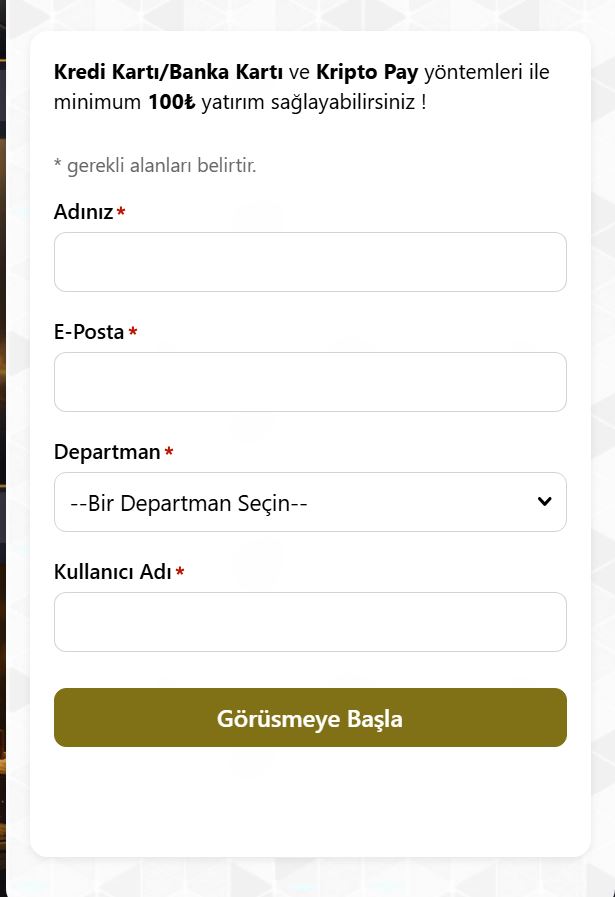This screenshot has height=897, width=615.
Task: Click the asterisk after Kullanıcı Adı
Action: [179, 571]
